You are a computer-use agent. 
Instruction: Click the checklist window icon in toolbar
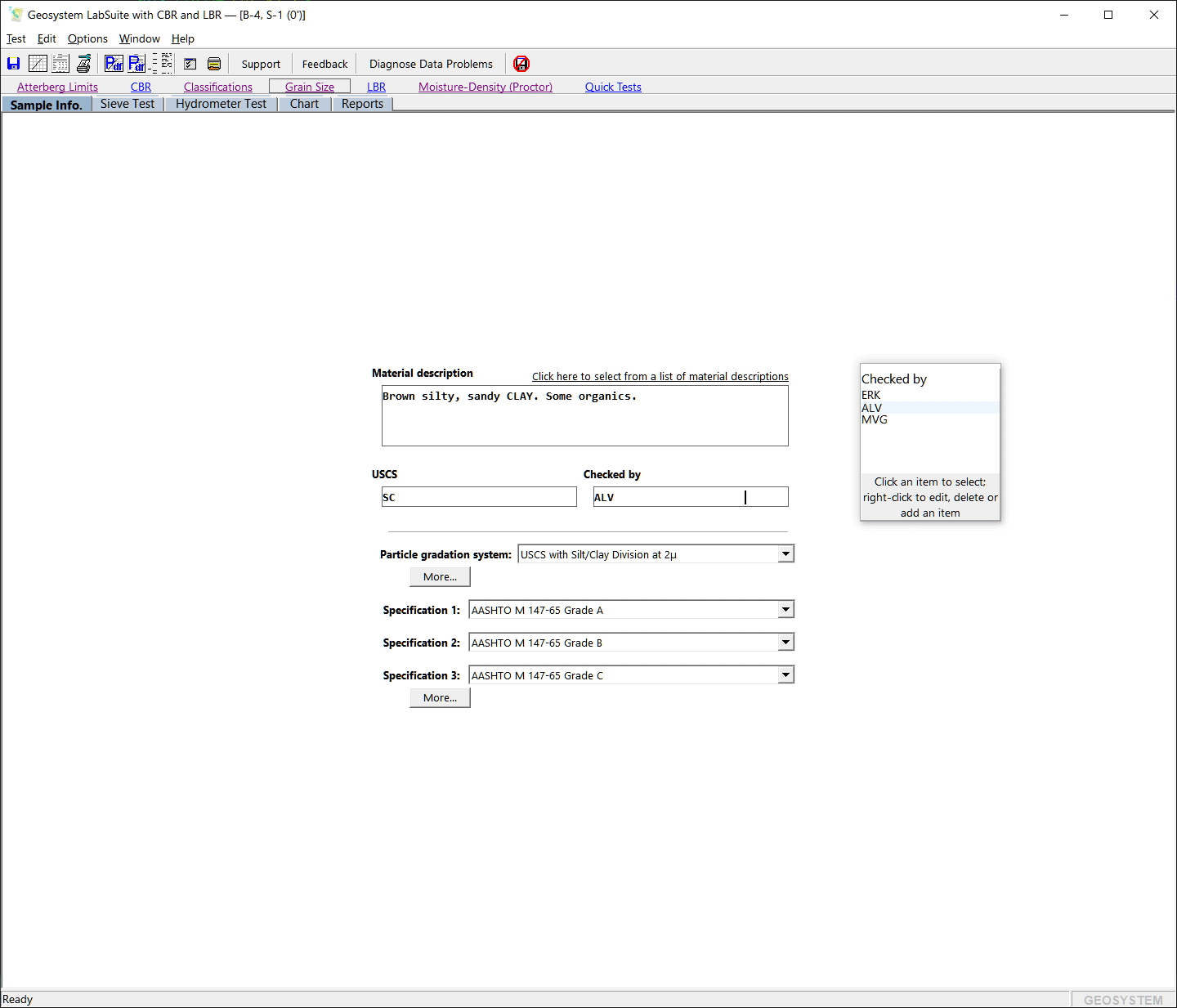[x=190, y=64]
